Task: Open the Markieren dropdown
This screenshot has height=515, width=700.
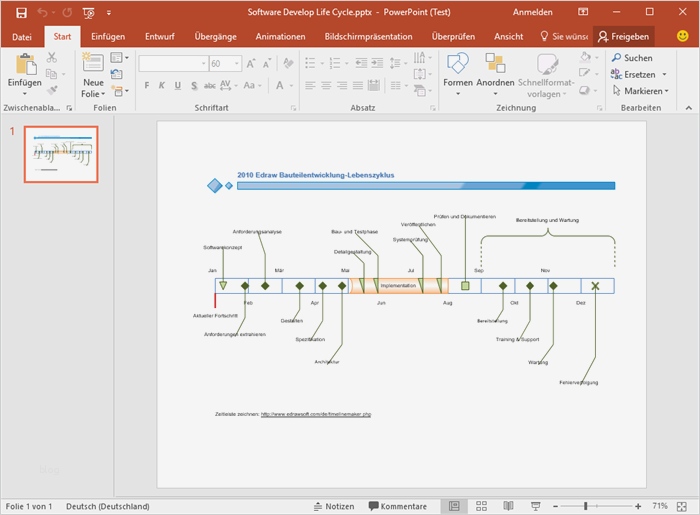Action: click(x=640, y=91)
